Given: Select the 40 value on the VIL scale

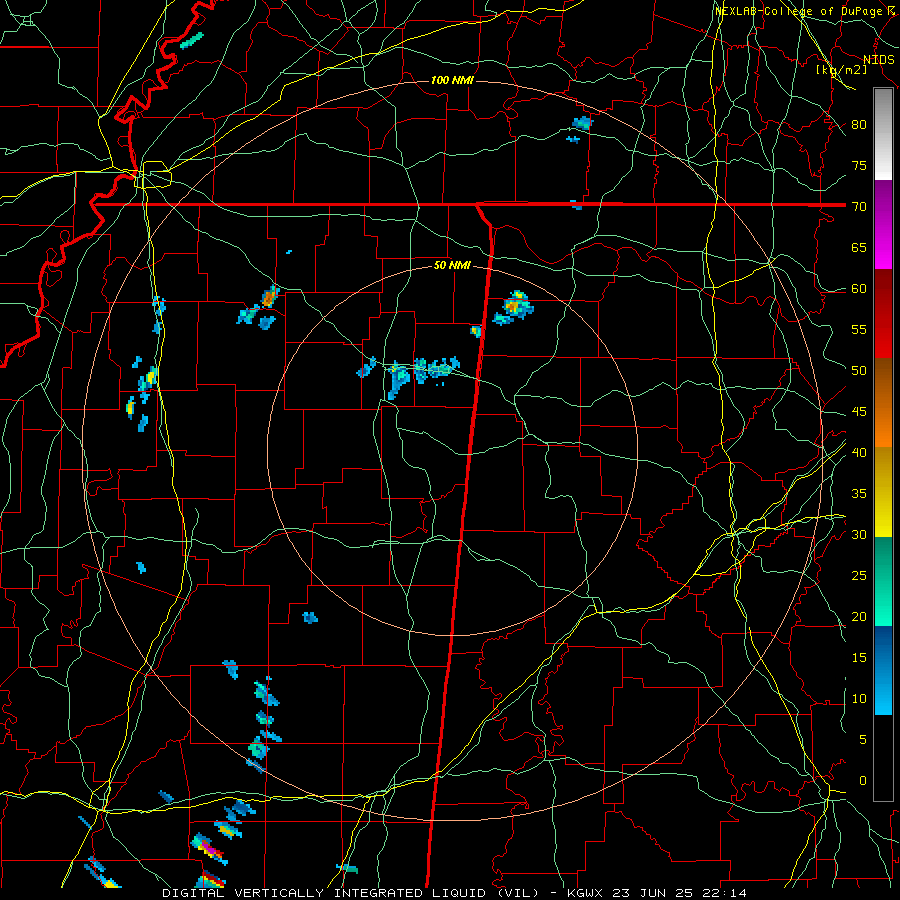Looking at the screenshot, I should pos(859,452).
